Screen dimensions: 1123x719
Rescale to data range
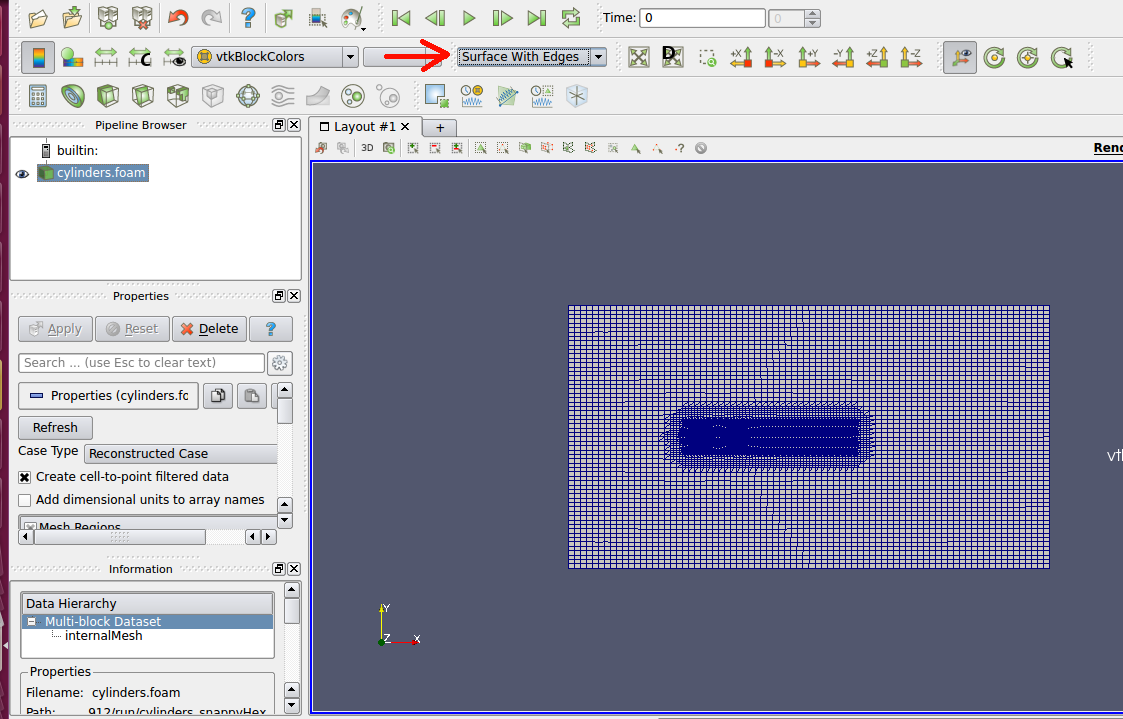tap(106, 57)
